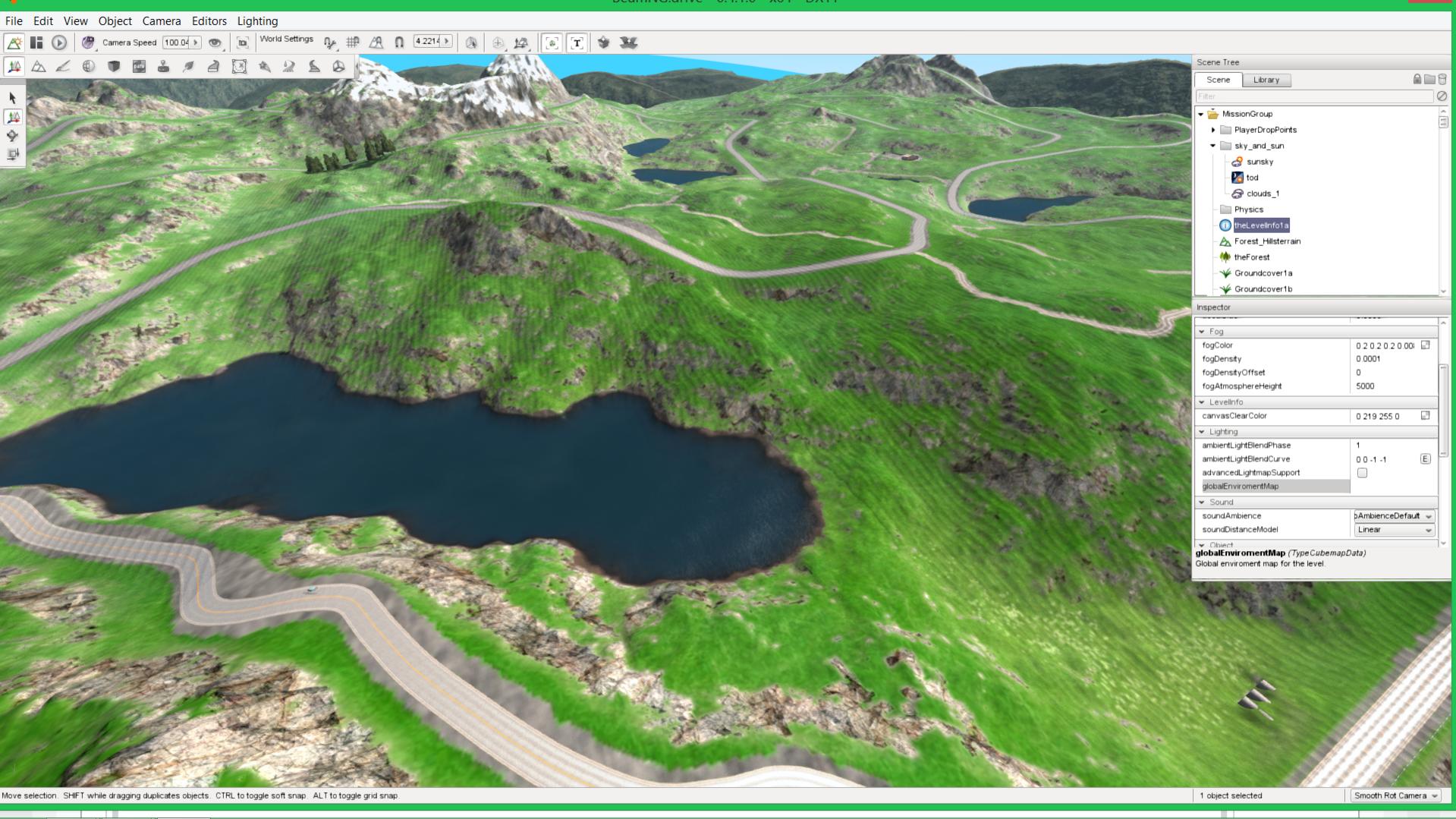Collapse the MissionGroup tree node
The width and height of the screenshot is (1456, 819).
pos(1200,115)
